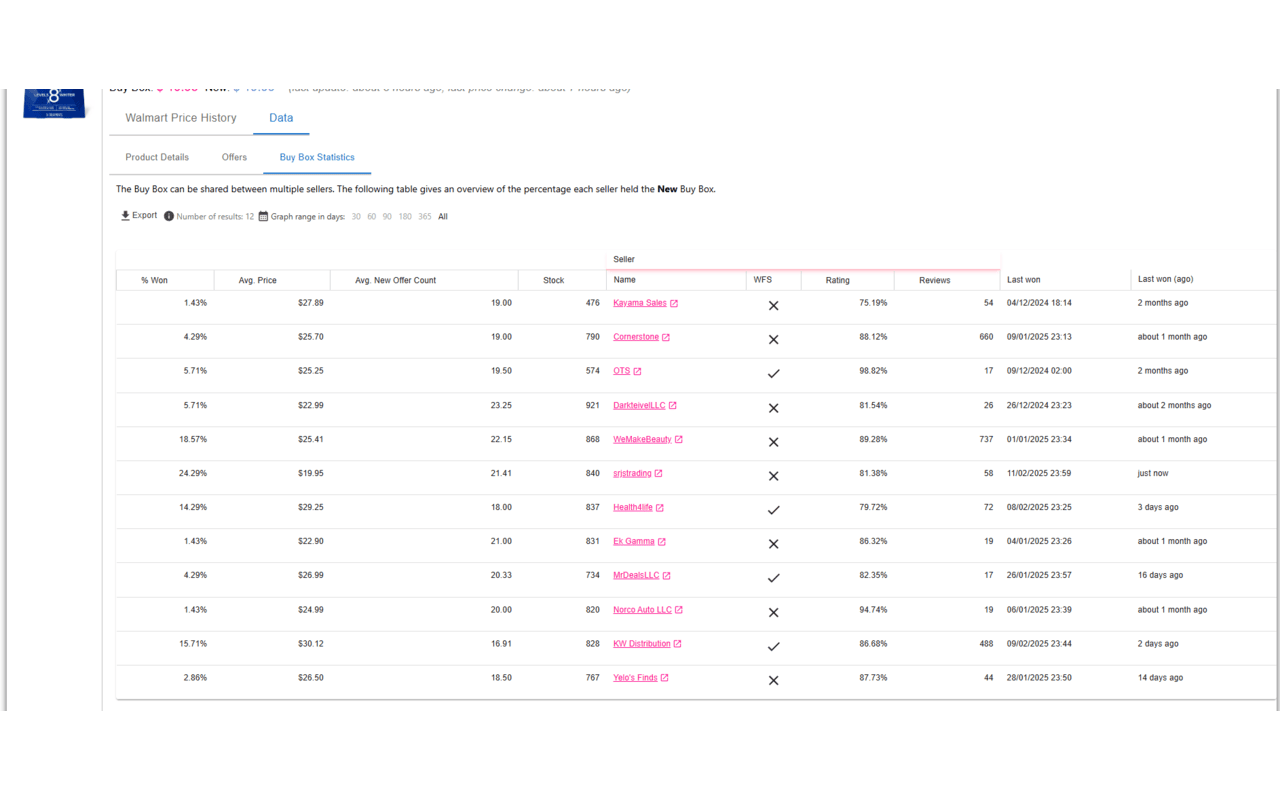1280x800 pixels.
Task: Open the Offers tab
Action: (x=234, y=157)
